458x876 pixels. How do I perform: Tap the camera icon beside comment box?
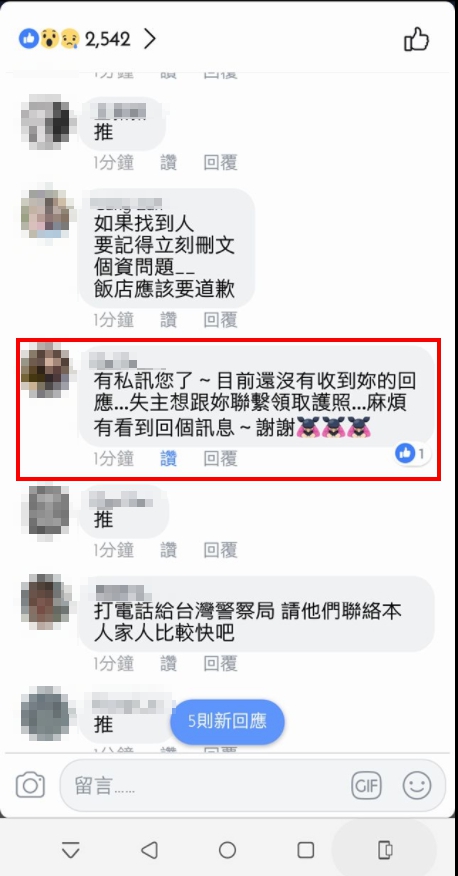30,785
